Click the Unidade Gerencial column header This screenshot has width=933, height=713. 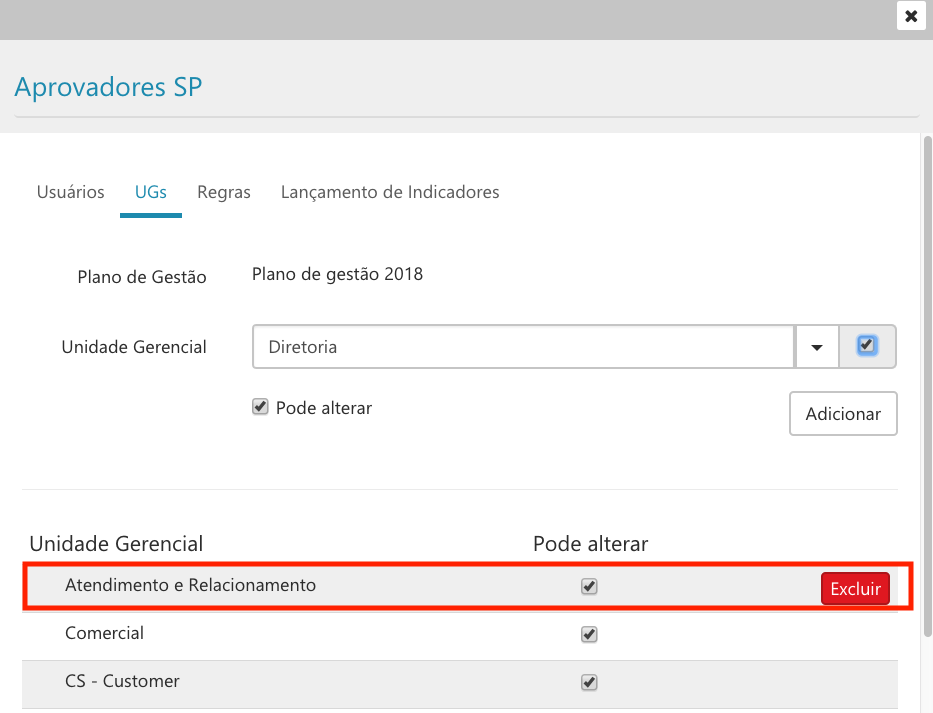tap(116, 543)
